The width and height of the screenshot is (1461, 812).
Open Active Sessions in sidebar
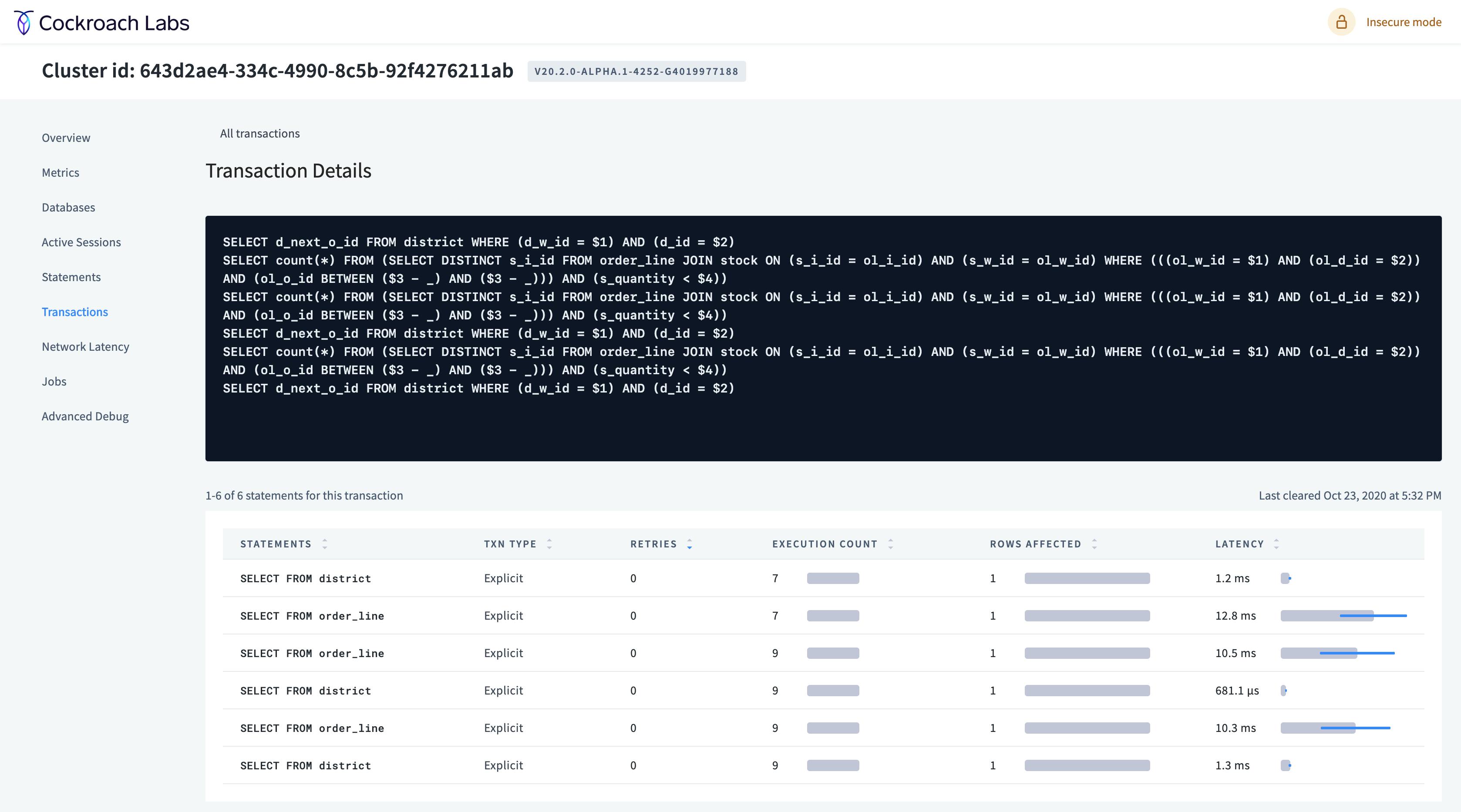point(81,242)
